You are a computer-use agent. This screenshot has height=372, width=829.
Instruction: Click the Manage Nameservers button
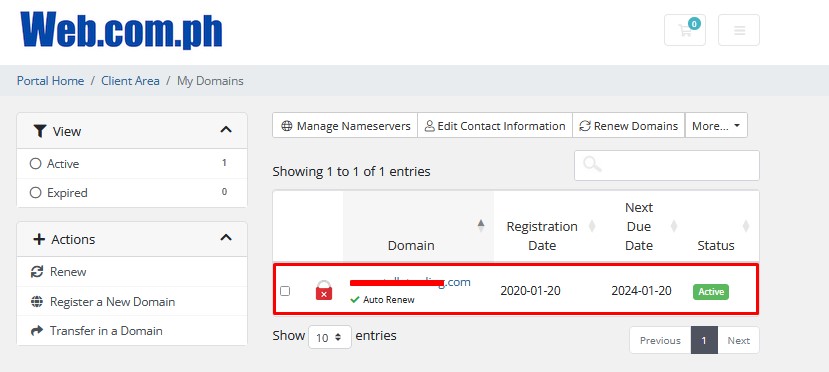pos(345,126)
